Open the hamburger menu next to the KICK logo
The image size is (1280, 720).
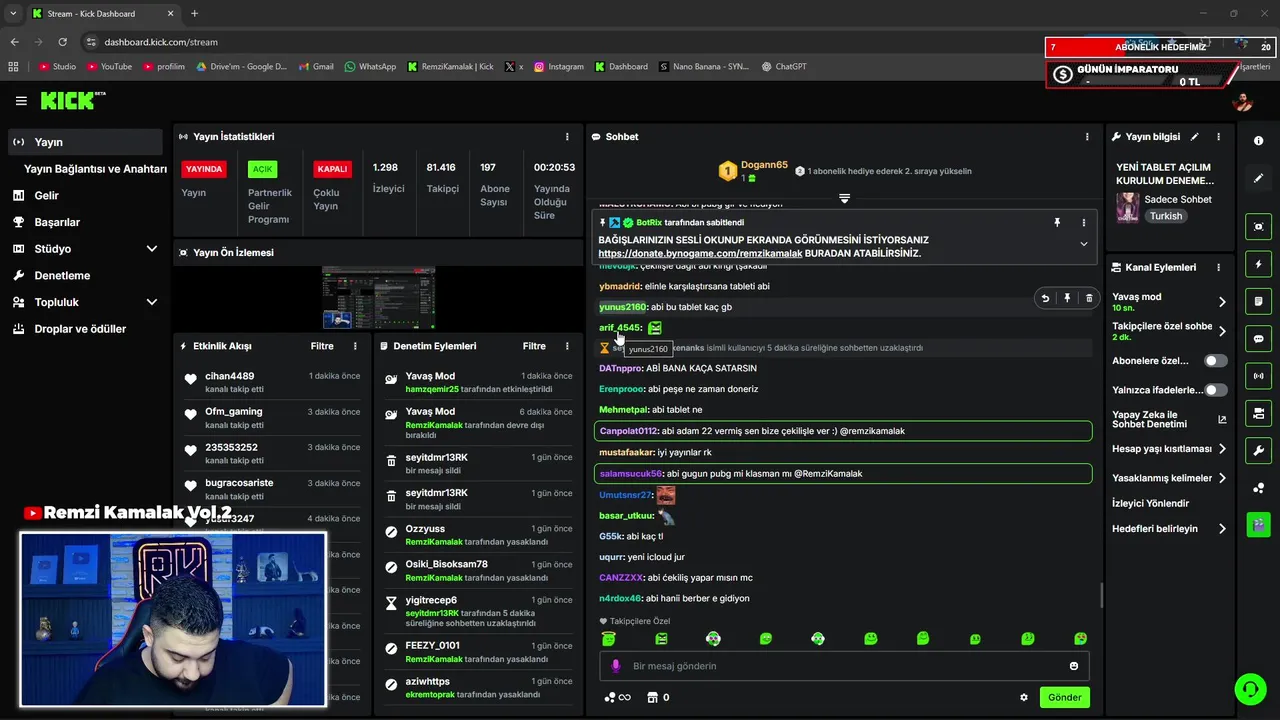pyautogui.click(x=21, y=101)
